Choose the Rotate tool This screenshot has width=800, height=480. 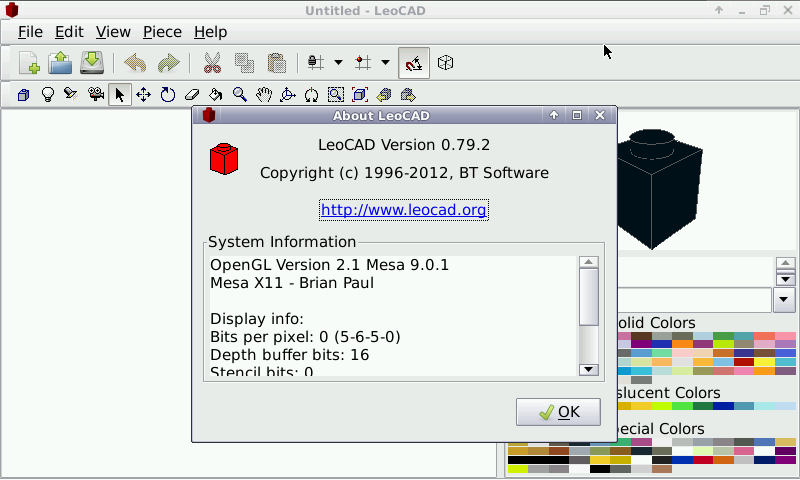point(168,95)
